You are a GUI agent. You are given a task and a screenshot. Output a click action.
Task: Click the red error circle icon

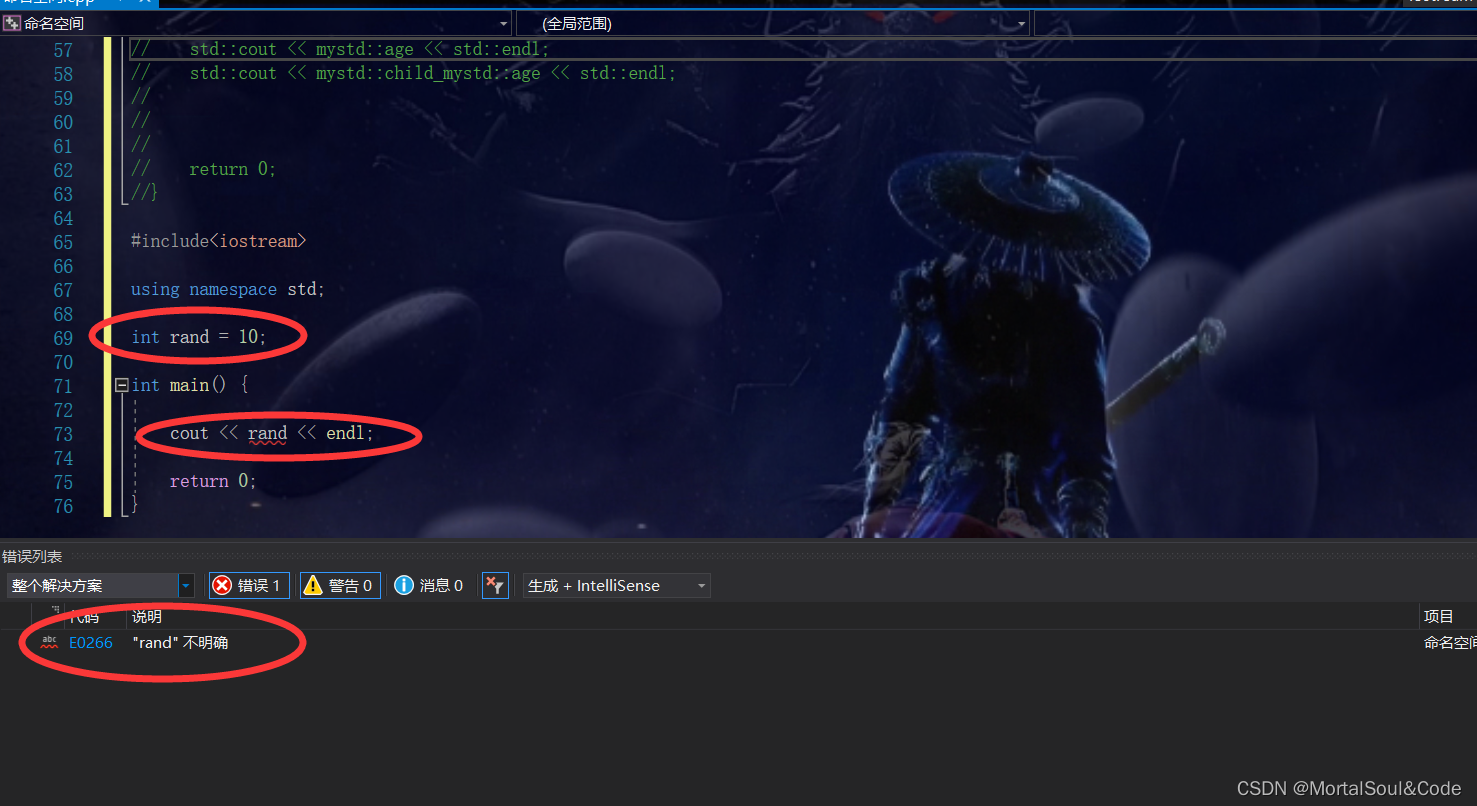(222, 585)
